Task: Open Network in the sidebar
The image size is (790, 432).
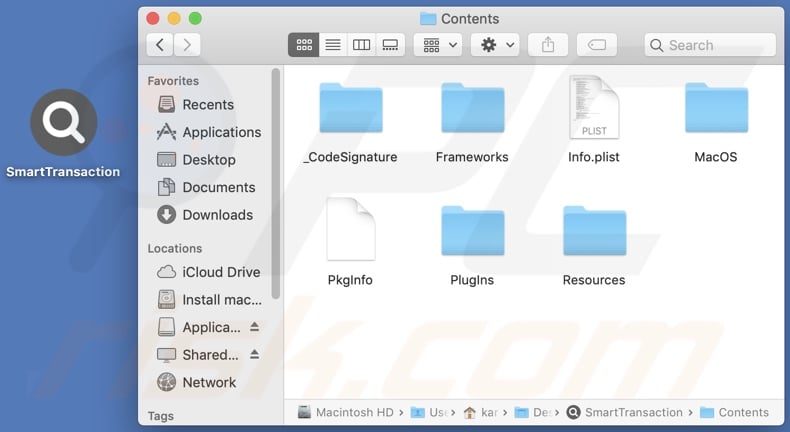Action: click(x=208, y=383)
